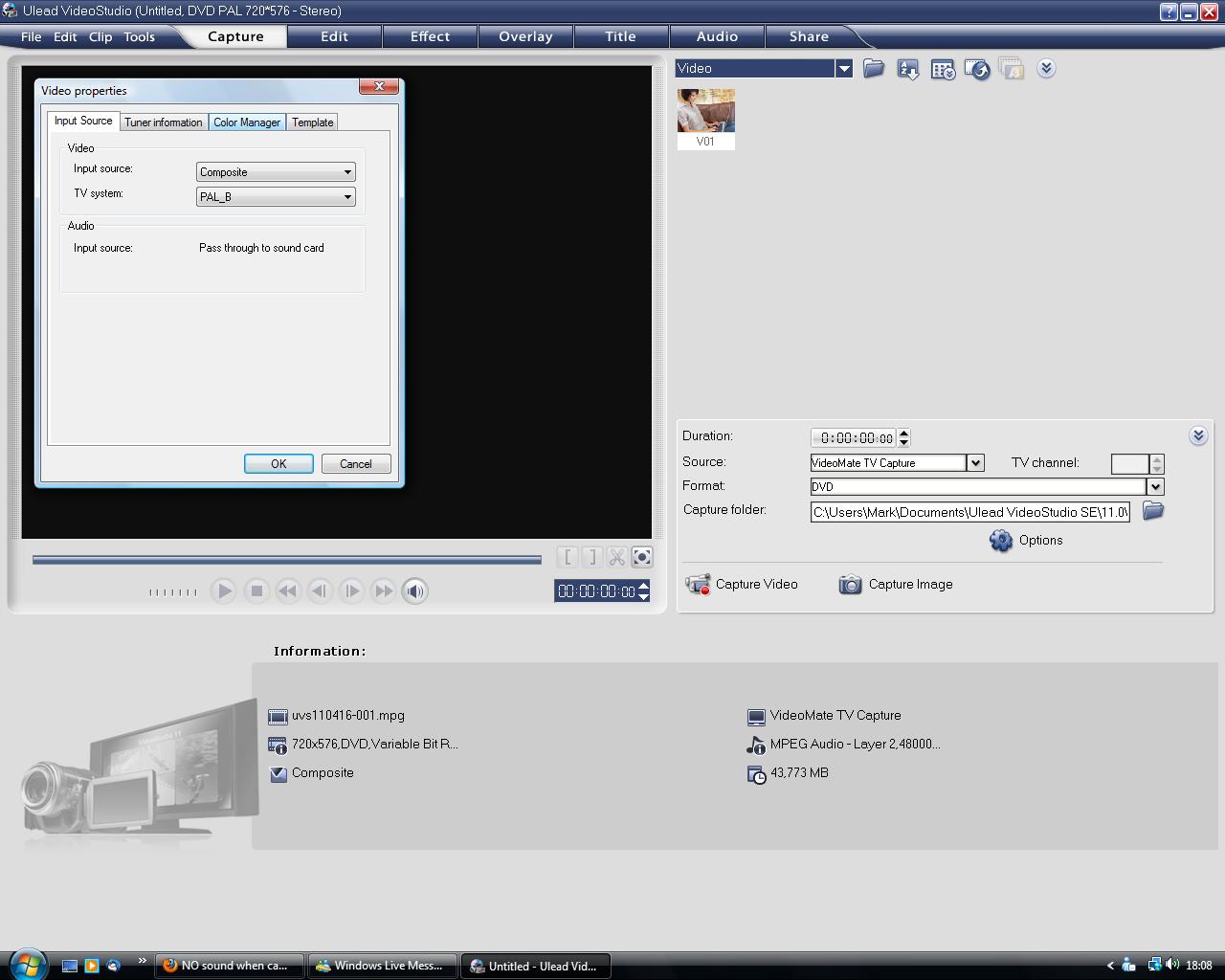This screenshot has width=1225, height=980.
Task: Open the Tools menu
Action: click(139, 36)
